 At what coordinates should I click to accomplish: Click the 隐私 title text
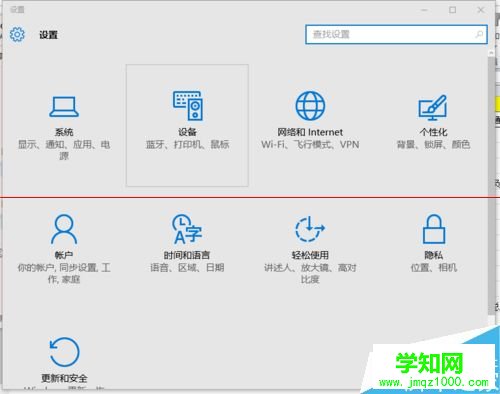pyautogui.click(x=433, y=255)
